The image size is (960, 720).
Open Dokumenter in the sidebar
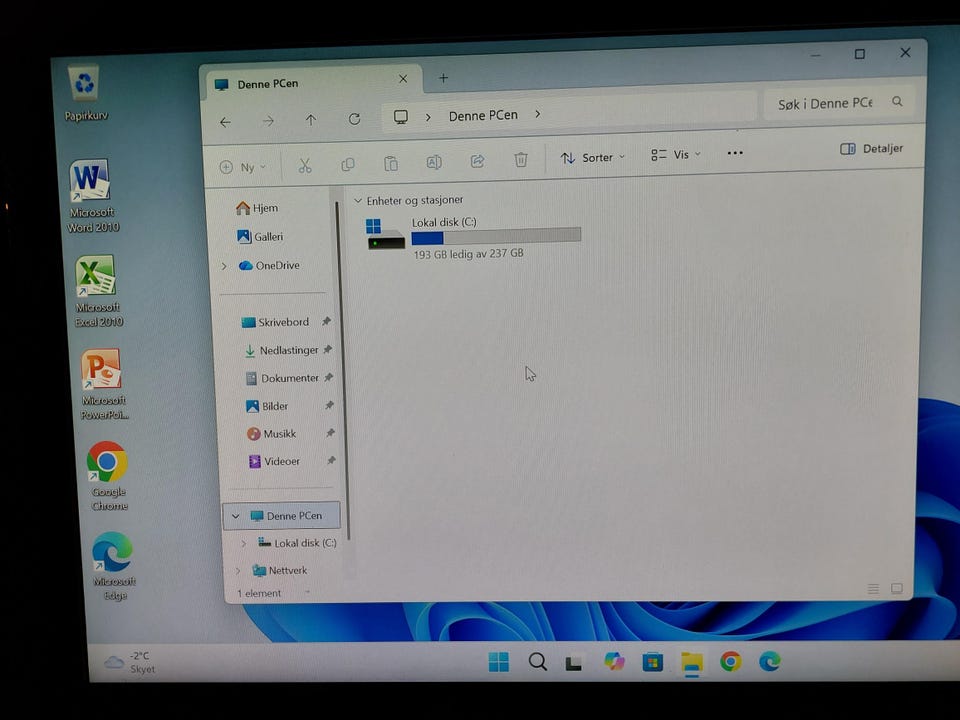pos(282,378)
